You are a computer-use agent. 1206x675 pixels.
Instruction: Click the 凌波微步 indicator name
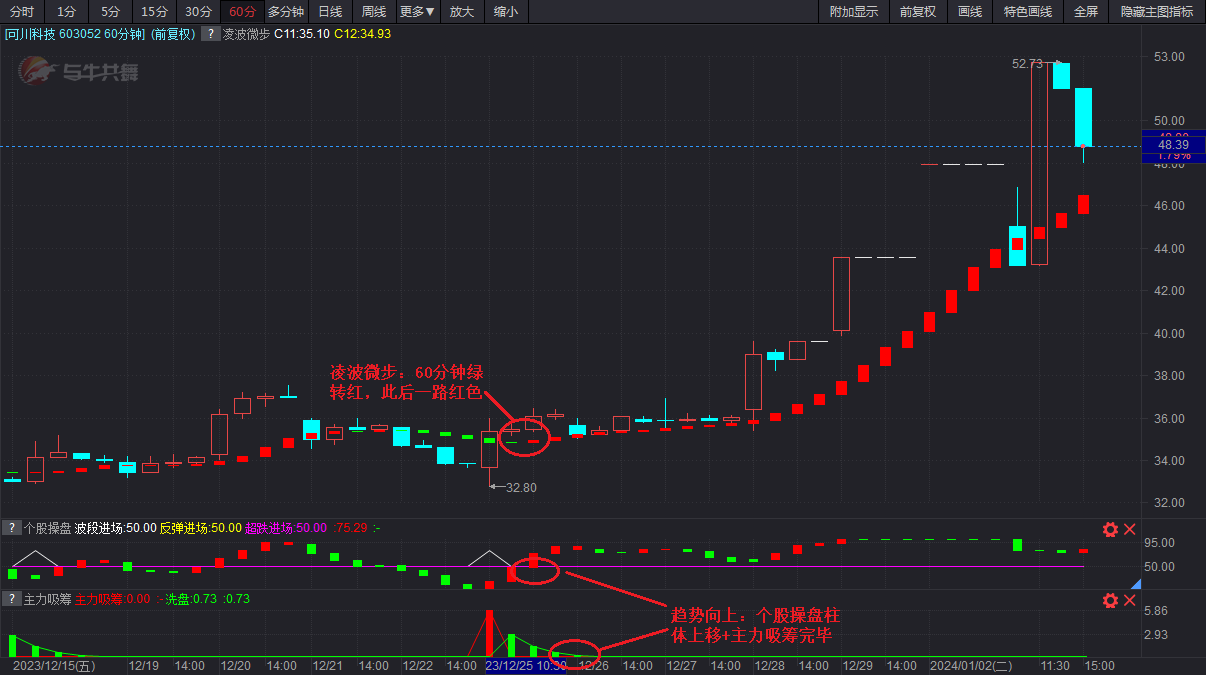point(246,34)
